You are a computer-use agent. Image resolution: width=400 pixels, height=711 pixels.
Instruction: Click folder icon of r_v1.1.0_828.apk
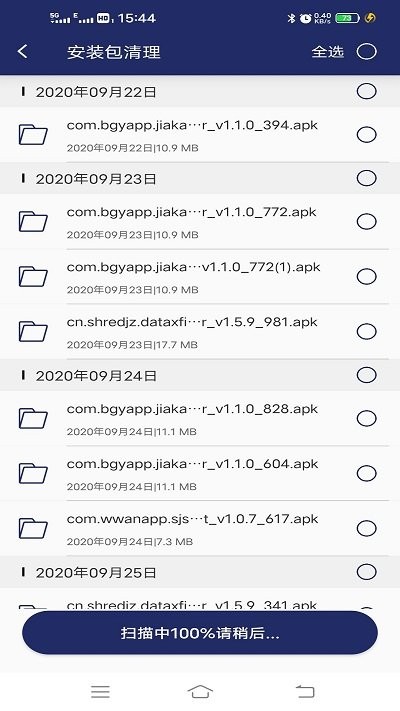(x=33, y=418)
